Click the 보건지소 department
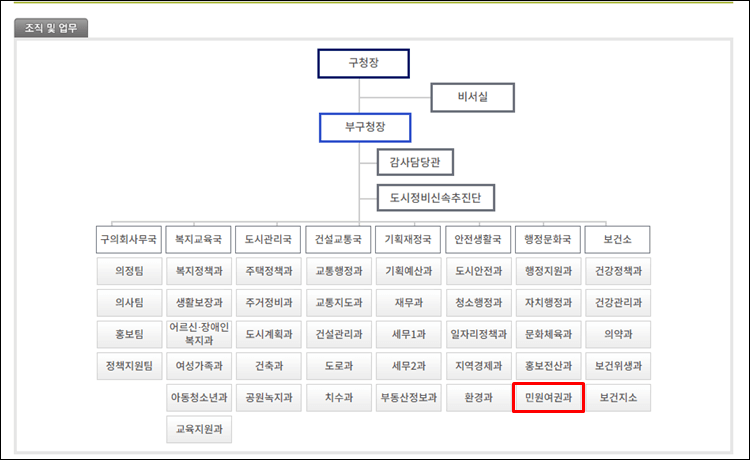This screenshot has width=750, height=460. coord(618,397)
